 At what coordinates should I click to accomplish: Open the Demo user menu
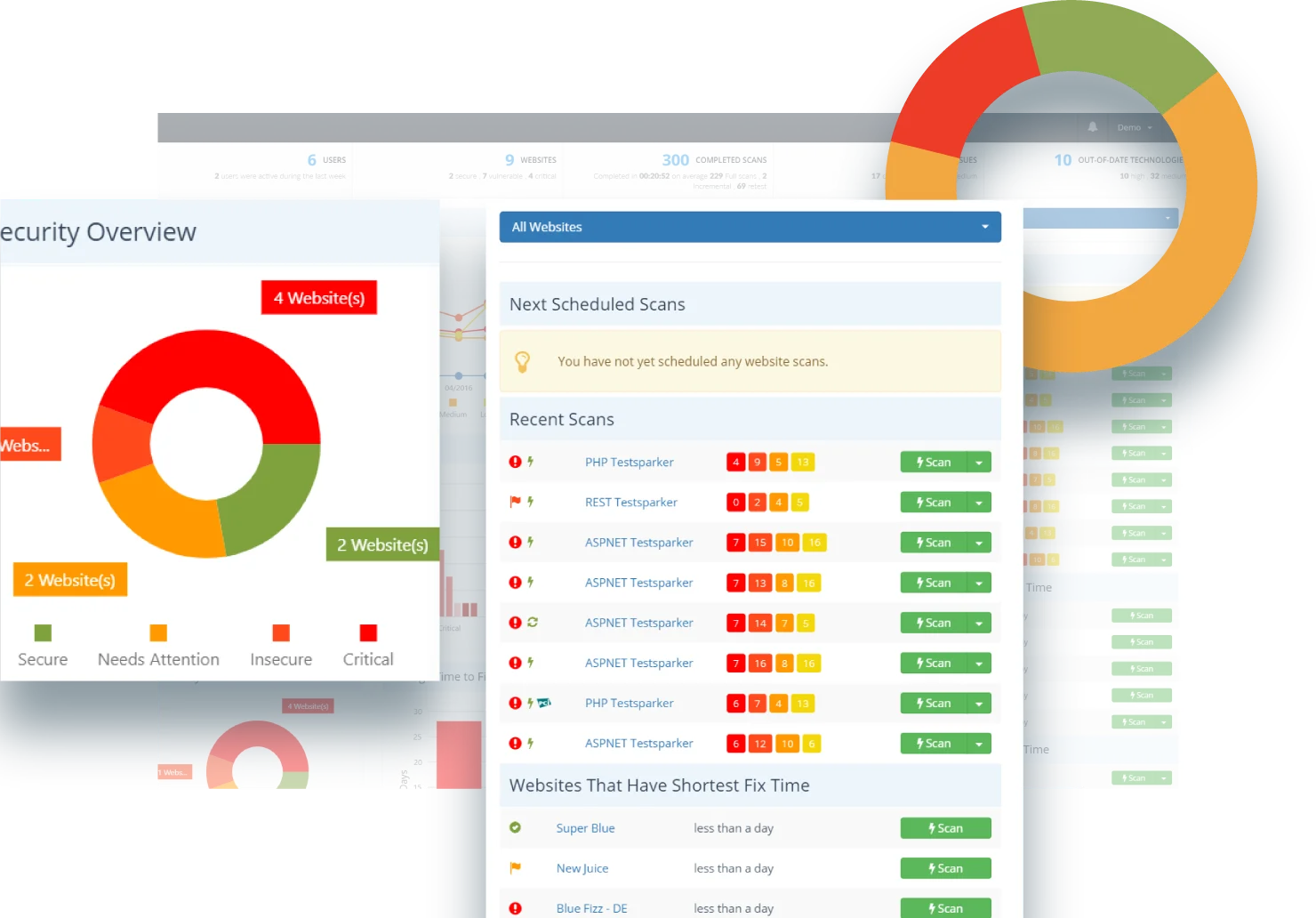[1134, 127]
